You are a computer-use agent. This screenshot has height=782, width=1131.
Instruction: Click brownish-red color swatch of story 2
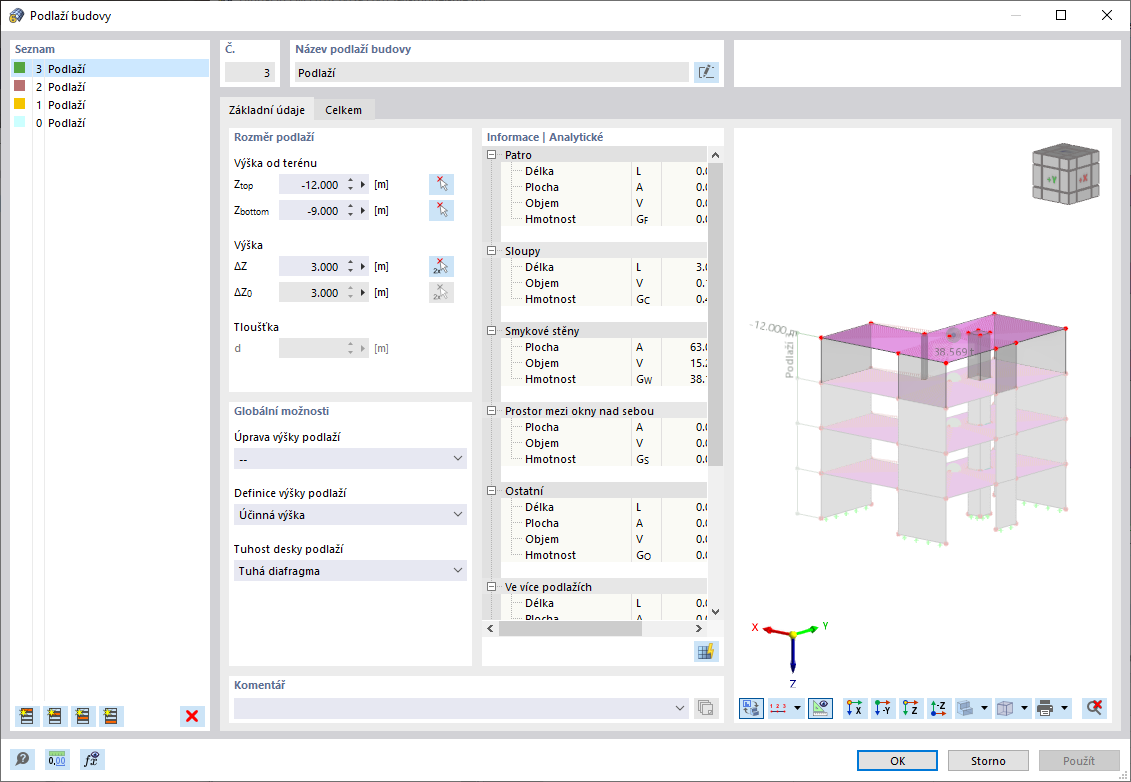point(19,86)
